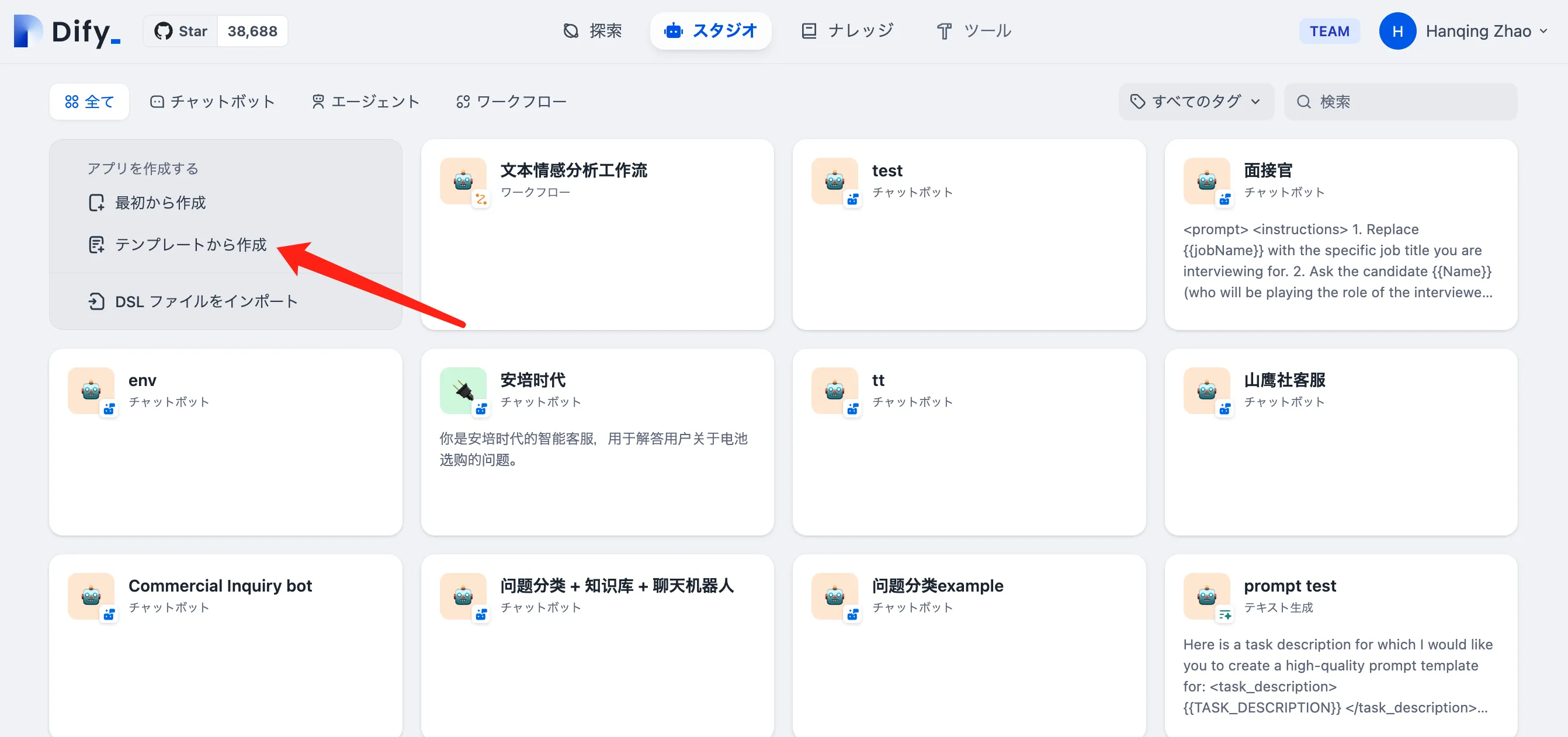The height and width of the screenshot is (737, 1568).
Task: Filter apps by チャットボット tab
Action: pos(213,102)
